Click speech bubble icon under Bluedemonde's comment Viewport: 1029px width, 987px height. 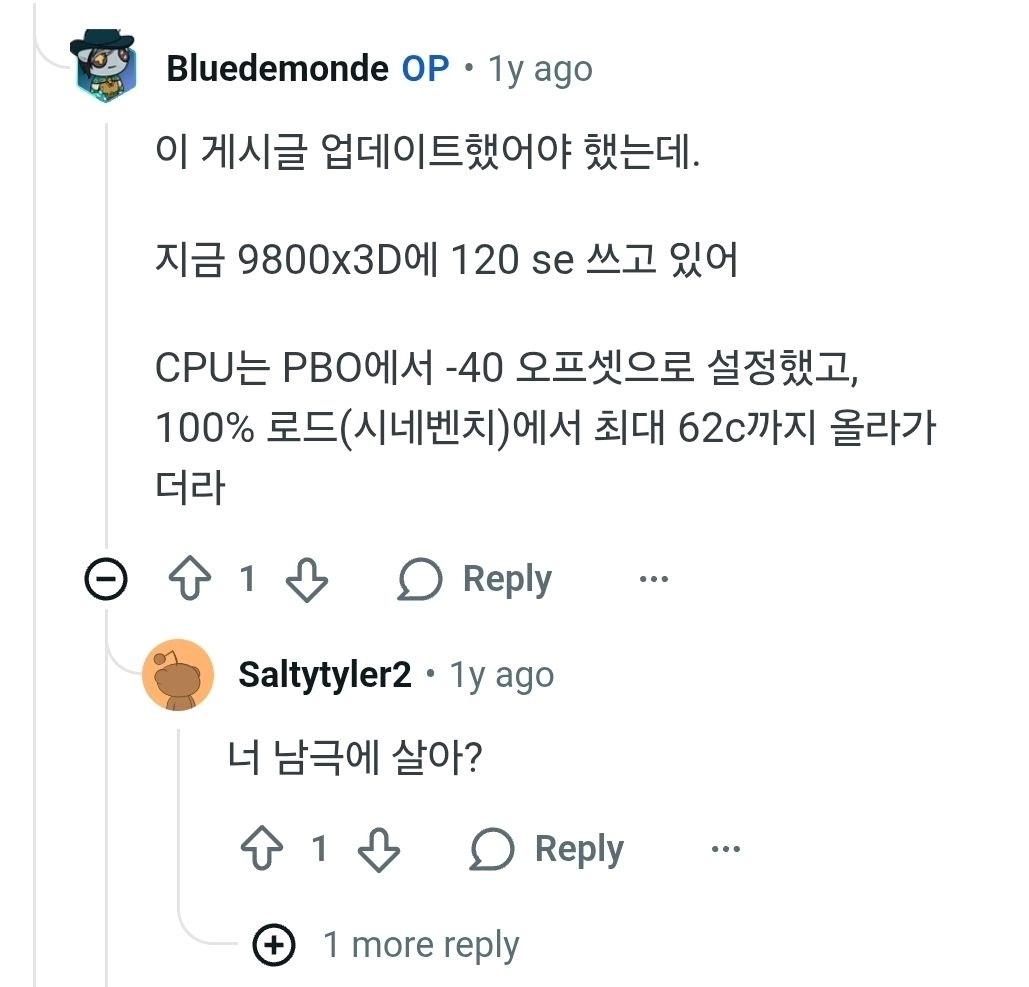(x=420, y=579)
